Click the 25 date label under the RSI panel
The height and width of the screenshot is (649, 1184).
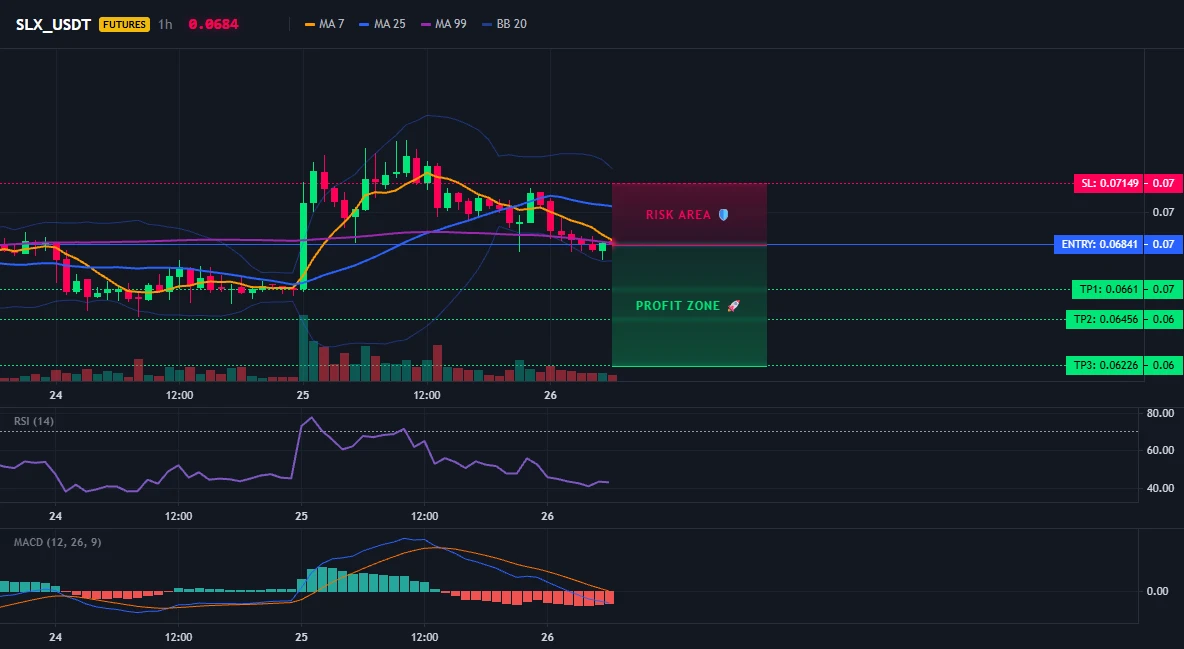301,516
